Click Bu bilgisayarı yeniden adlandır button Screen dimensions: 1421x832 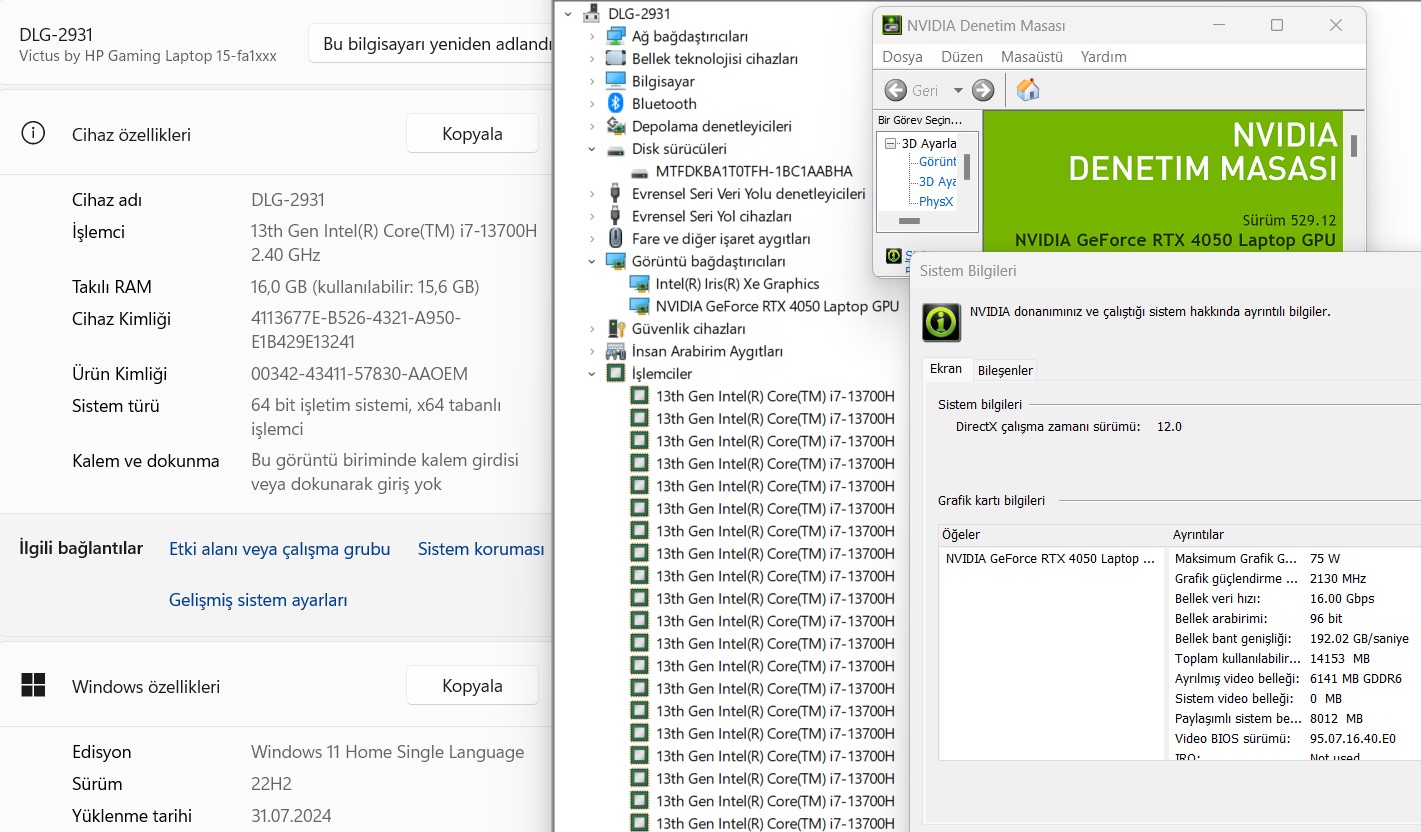[431, 44]
